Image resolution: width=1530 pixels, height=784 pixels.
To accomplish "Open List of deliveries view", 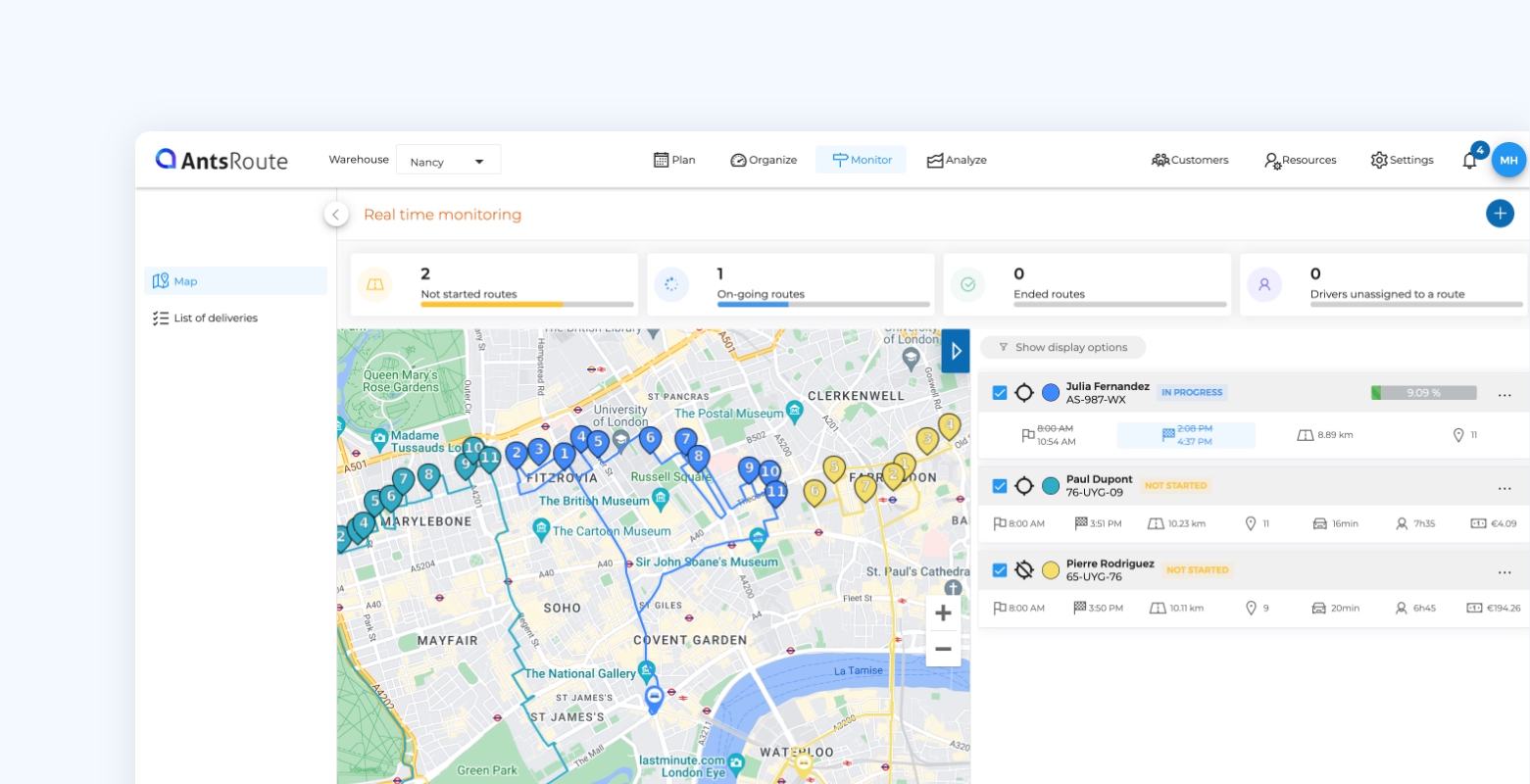I will click(x=216, y=318).
